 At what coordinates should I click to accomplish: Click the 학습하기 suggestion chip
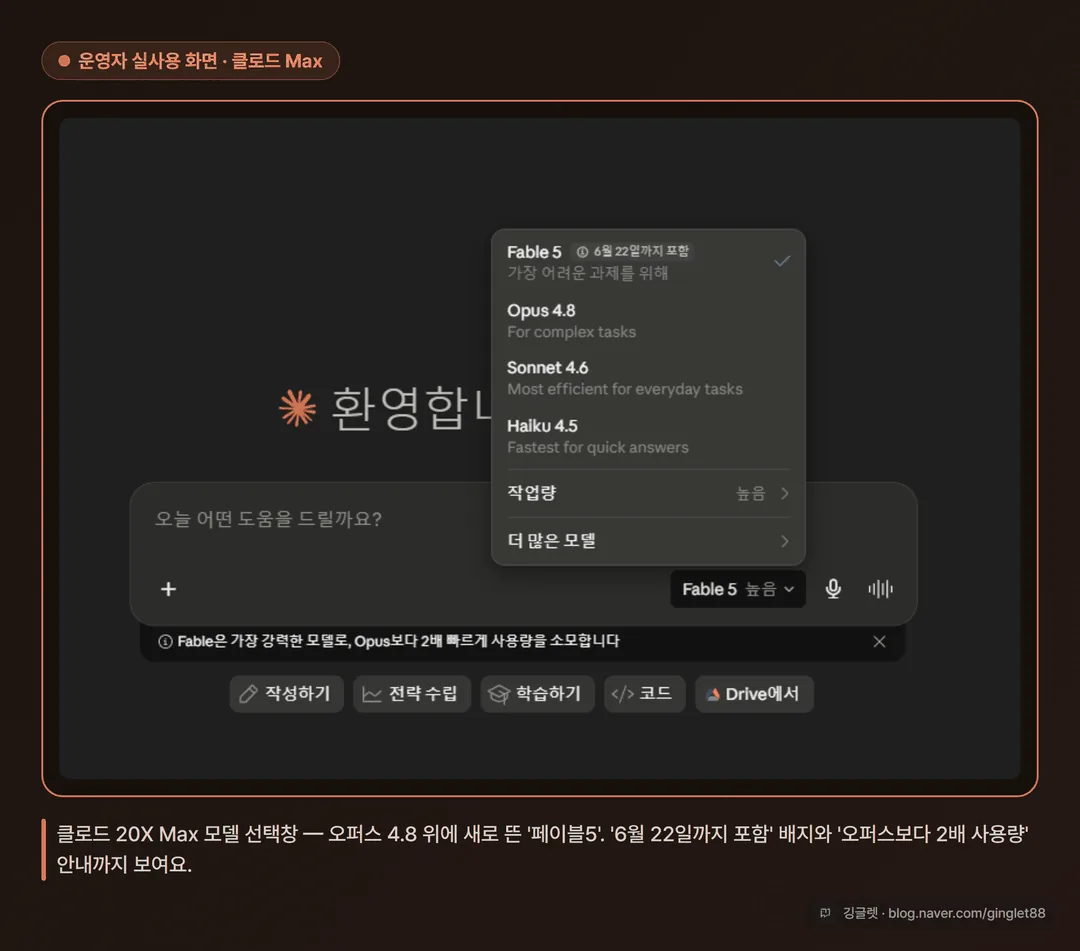[x=537, y=693]
